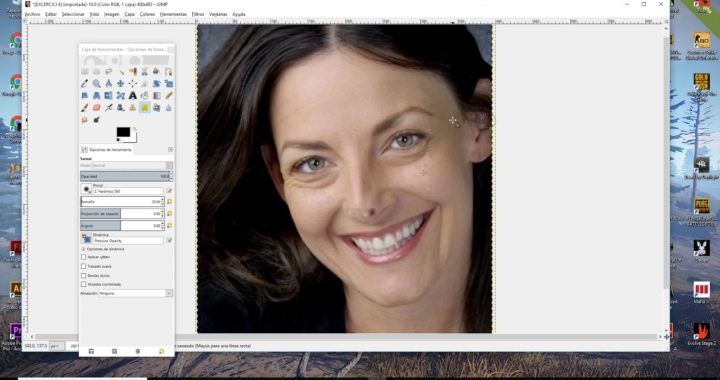Viewport: 720px width, 380px height.
Task: Select the Ink tool
Action: click(x=120, y=107)
